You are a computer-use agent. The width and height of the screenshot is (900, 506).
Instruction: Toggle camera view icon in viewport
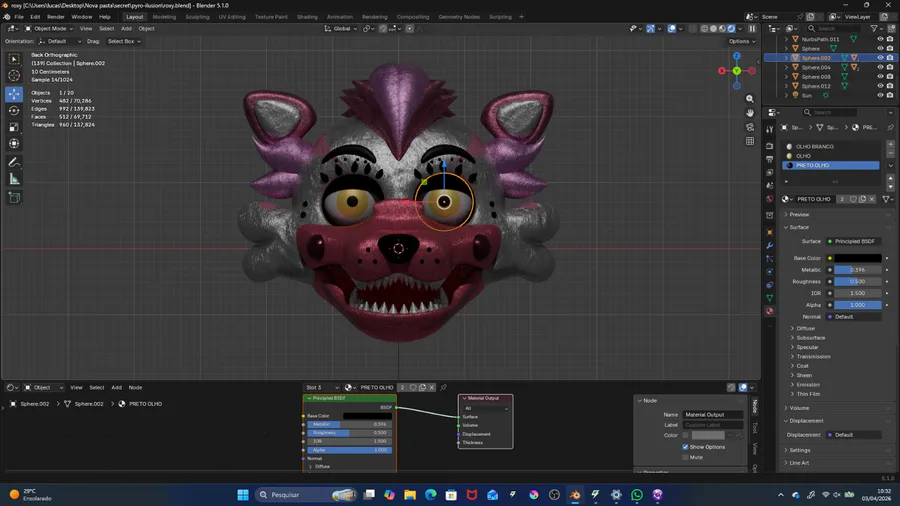pos(750,127)
